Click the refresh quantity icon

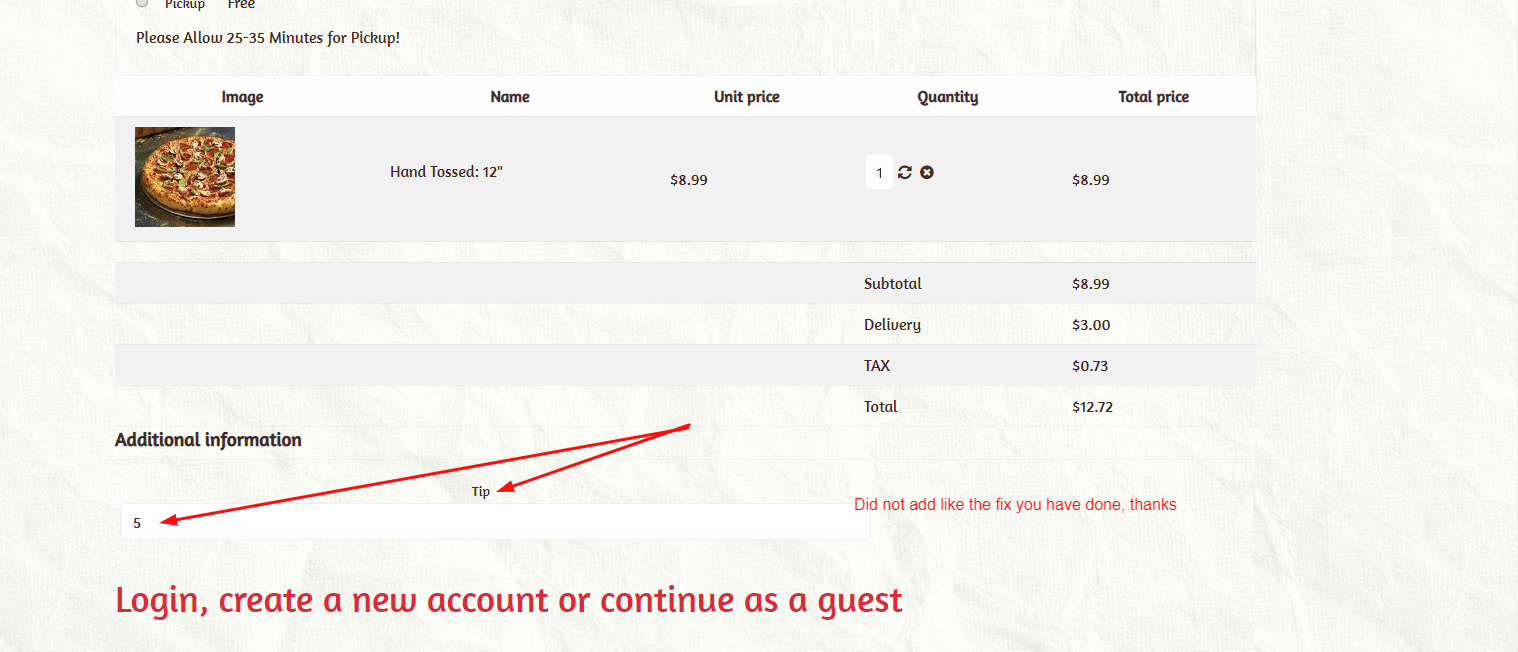pos(905,172)
